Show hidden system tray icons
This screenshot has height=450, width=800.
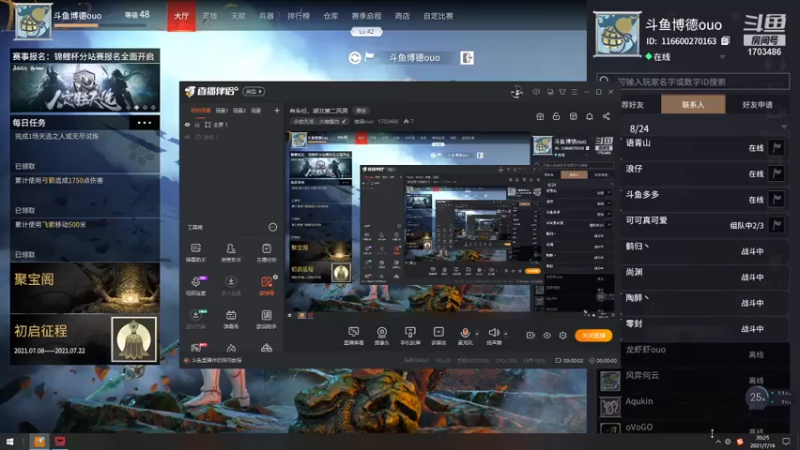coord(718,441)
